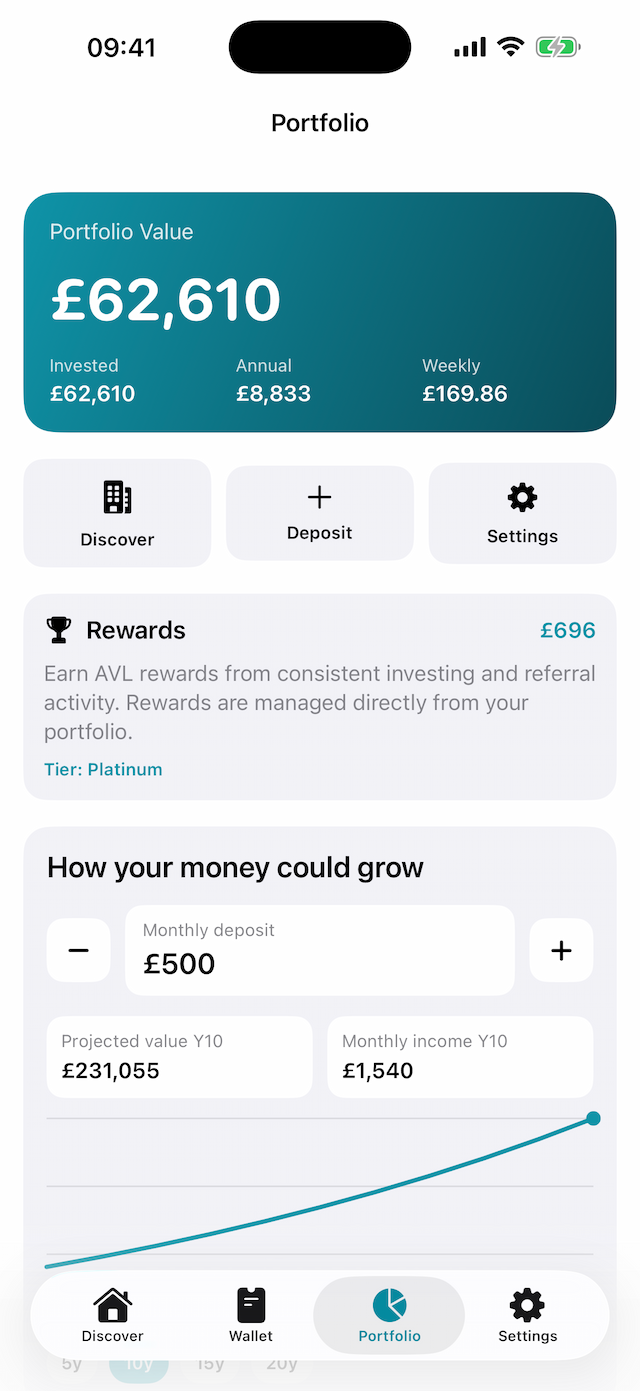This screenshot has width=640, height=1391.
Task: Select the 20y growth period
Action: (x=282, y=1363)
